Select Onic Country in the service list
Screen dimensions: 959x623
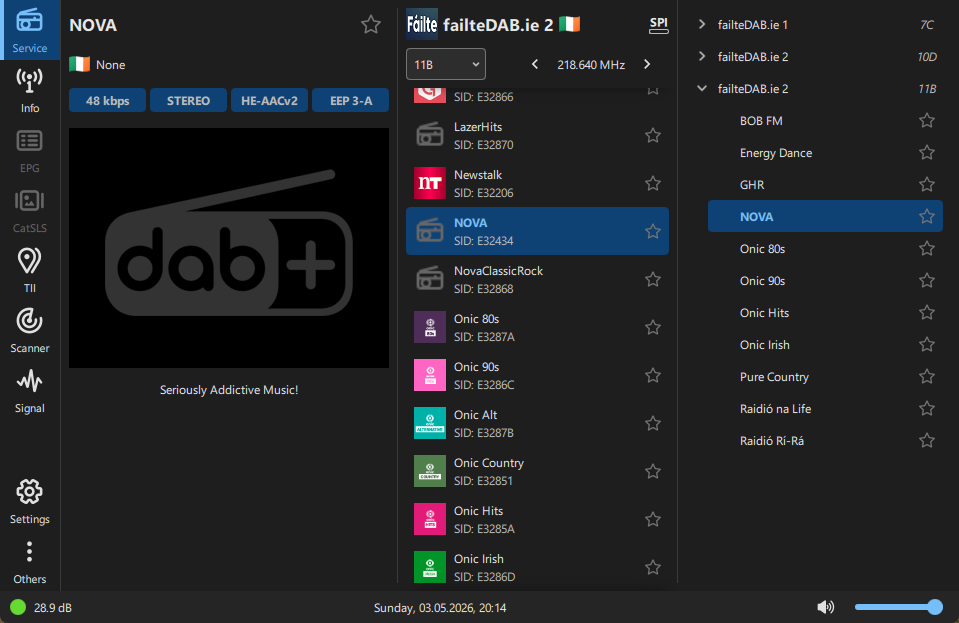pyautogui.click(x=537, y=471)
